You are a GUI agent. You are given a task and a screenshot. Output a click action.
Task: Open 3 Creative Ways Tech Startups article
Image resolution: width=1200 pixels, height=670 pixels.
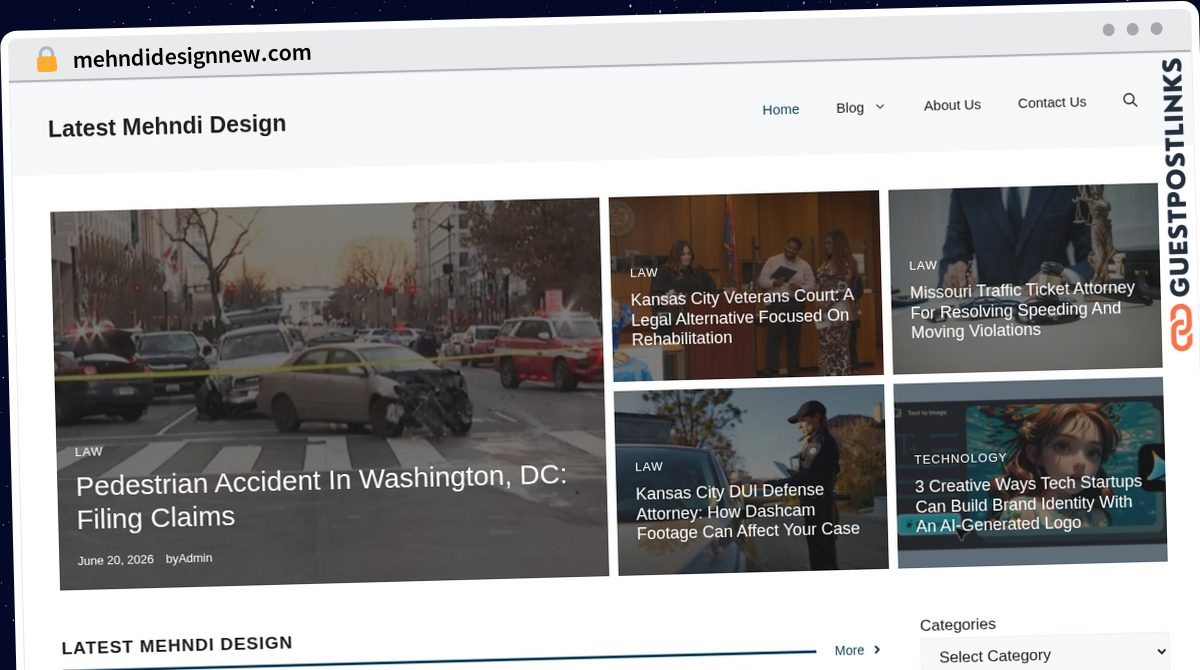click(1028, 504)
